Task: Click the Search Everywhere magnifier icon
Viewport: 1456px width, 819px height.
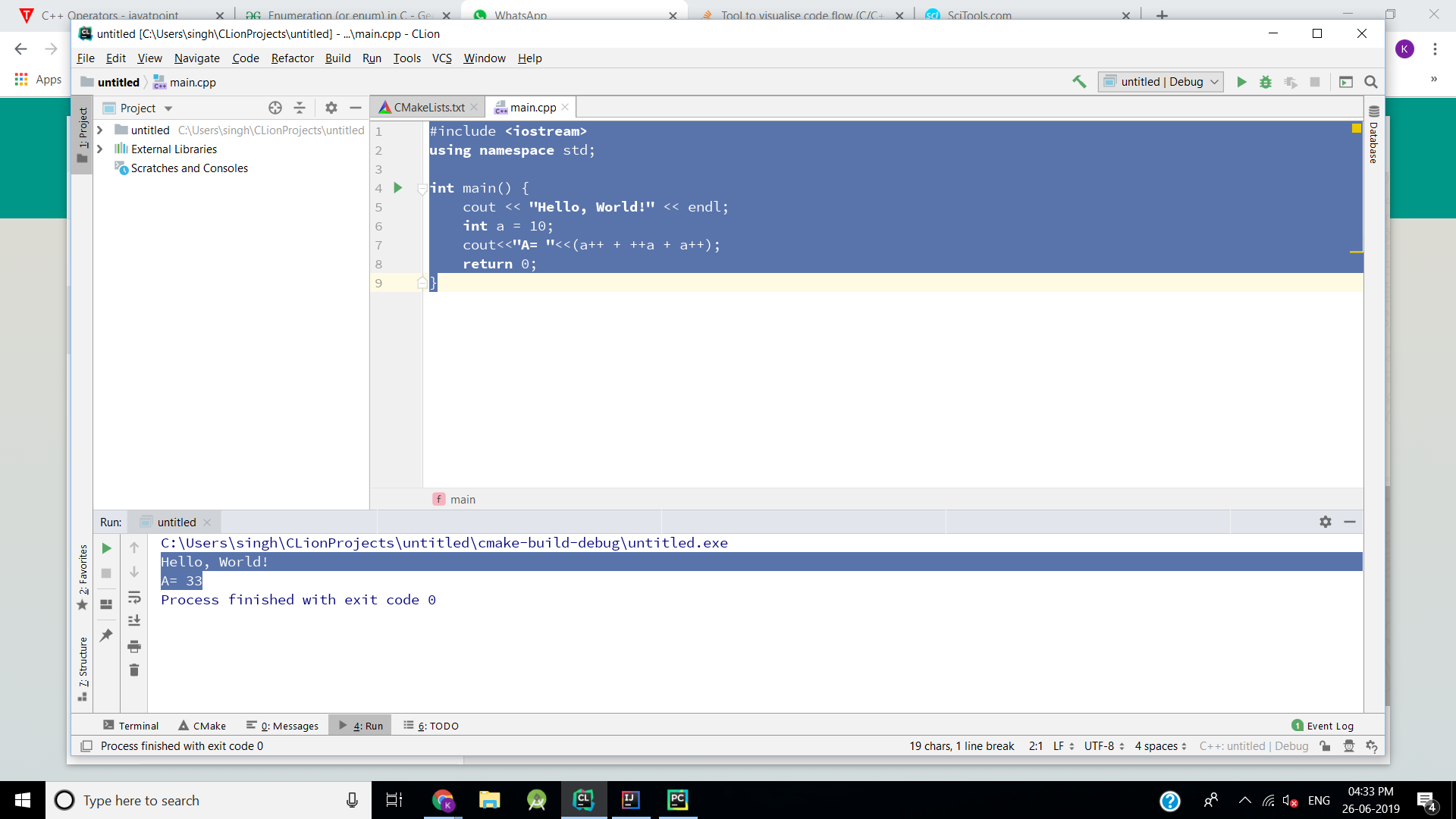Action: (x=1371, y=82)
